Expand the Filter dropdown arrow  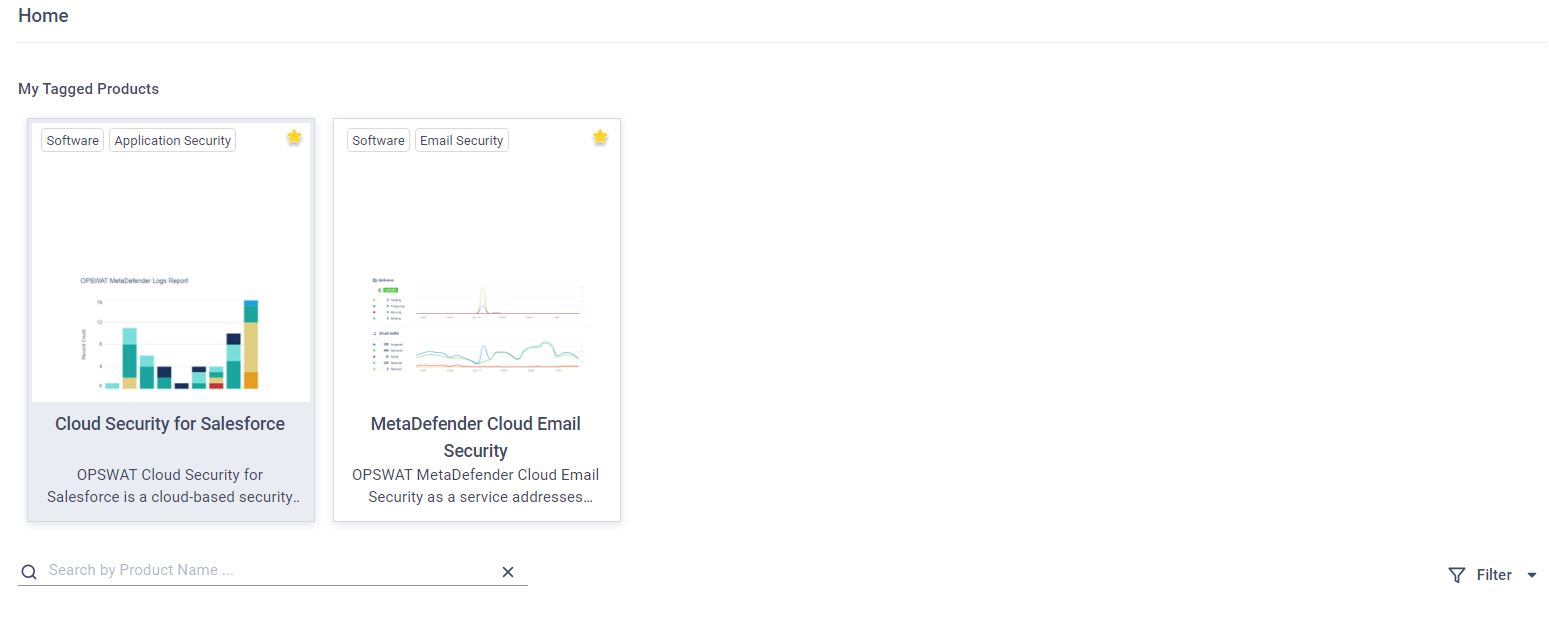pyautogui.click(x=1532, y=575)
